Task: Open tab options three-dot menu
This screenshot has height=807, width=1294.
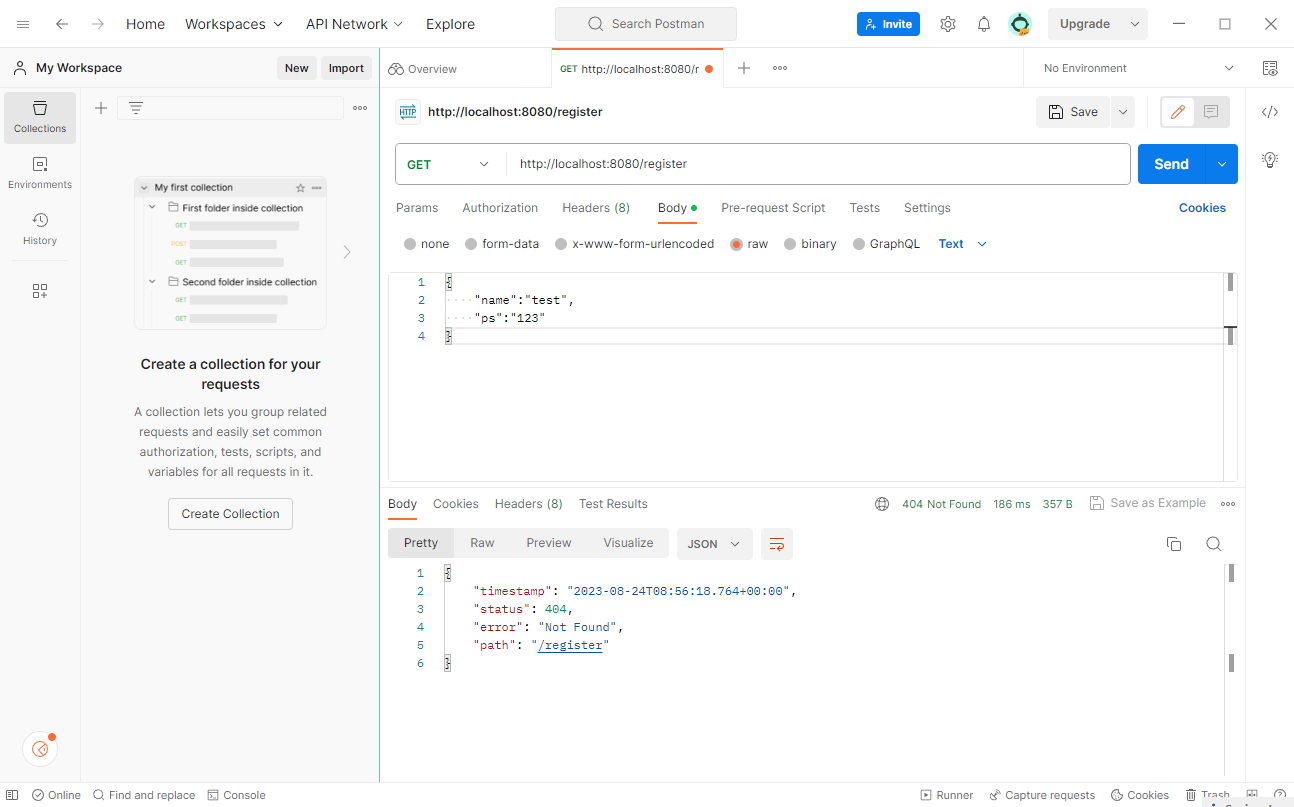Action: pyautogui.click(x=780, y=68)
